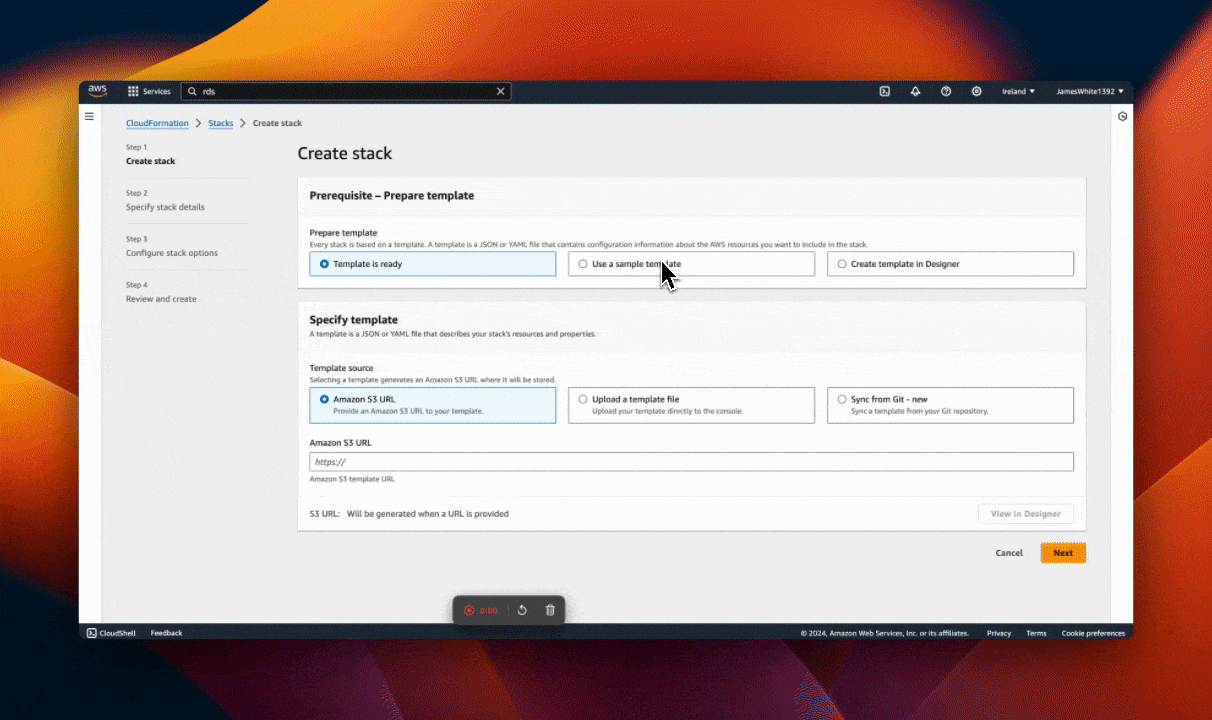This screenshot has width=1212, height=720.
Task: Focus the top search bar containing rds
Action: pyautogui.click(x=346, y=91)
